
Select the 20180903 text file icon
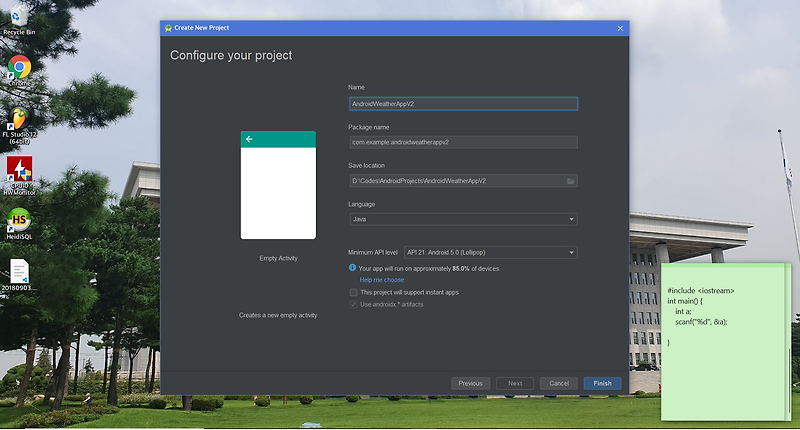pyautogui.click(x=19, y=275)
